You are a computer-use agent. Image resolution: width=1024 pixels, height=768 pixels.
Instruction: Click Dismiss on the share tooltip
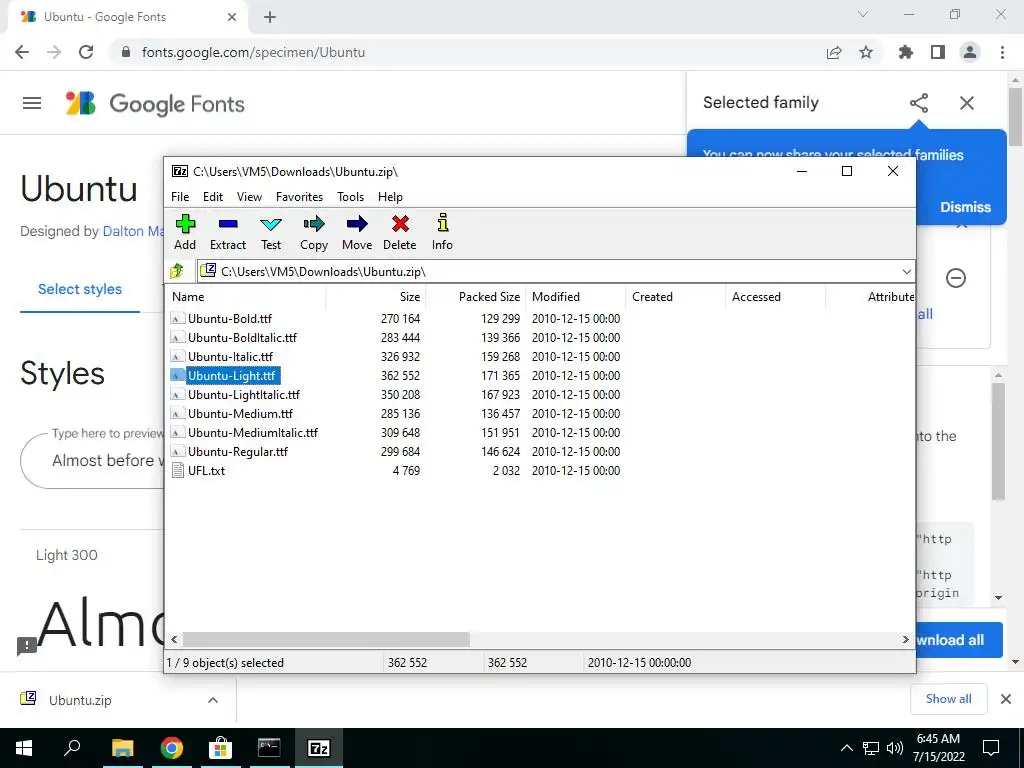click(x=965, y=207)
